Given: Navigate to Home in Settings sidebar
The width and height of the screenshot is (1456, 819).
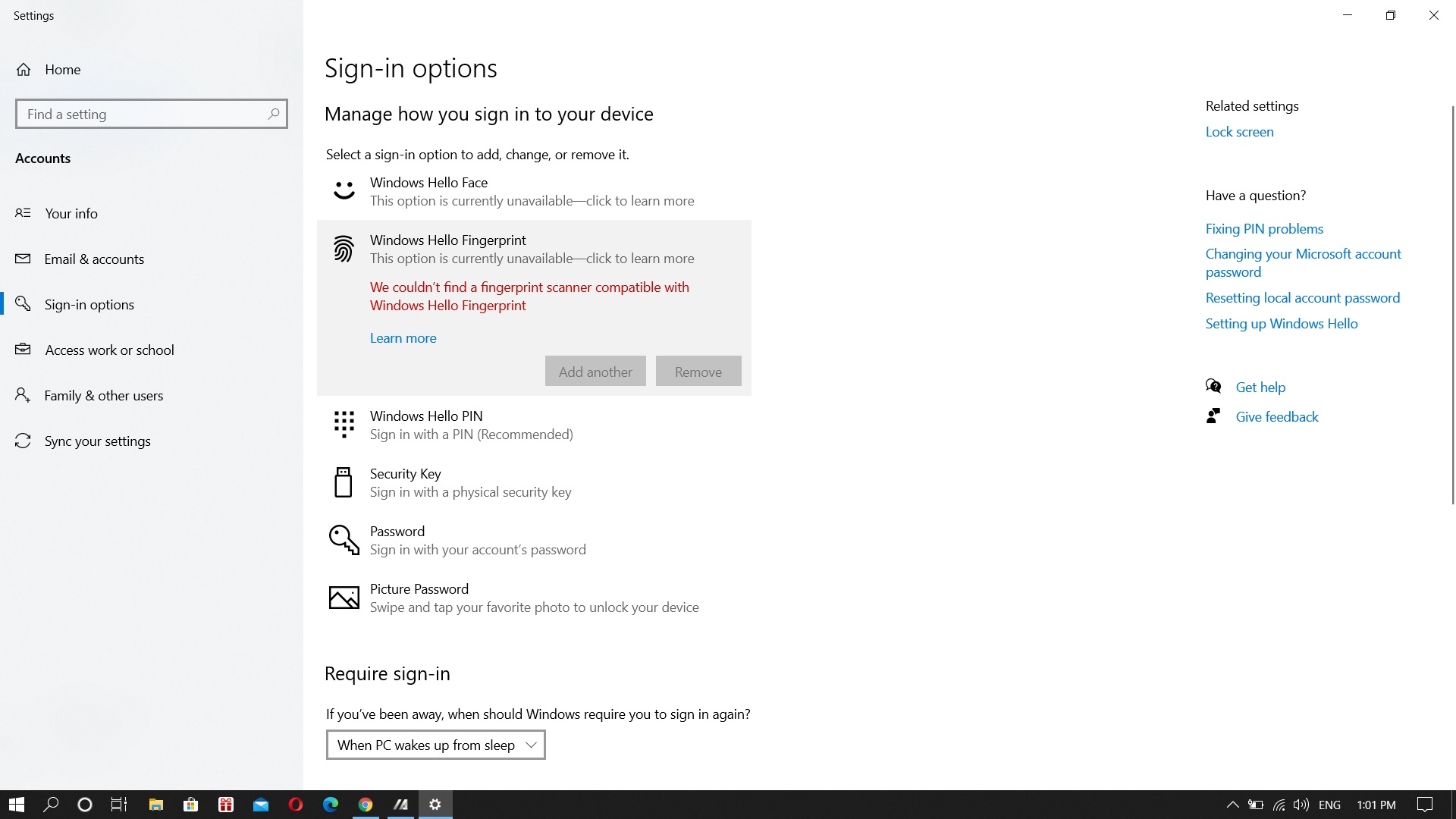Looking at the screenshot, I should (x=62, y=69).
